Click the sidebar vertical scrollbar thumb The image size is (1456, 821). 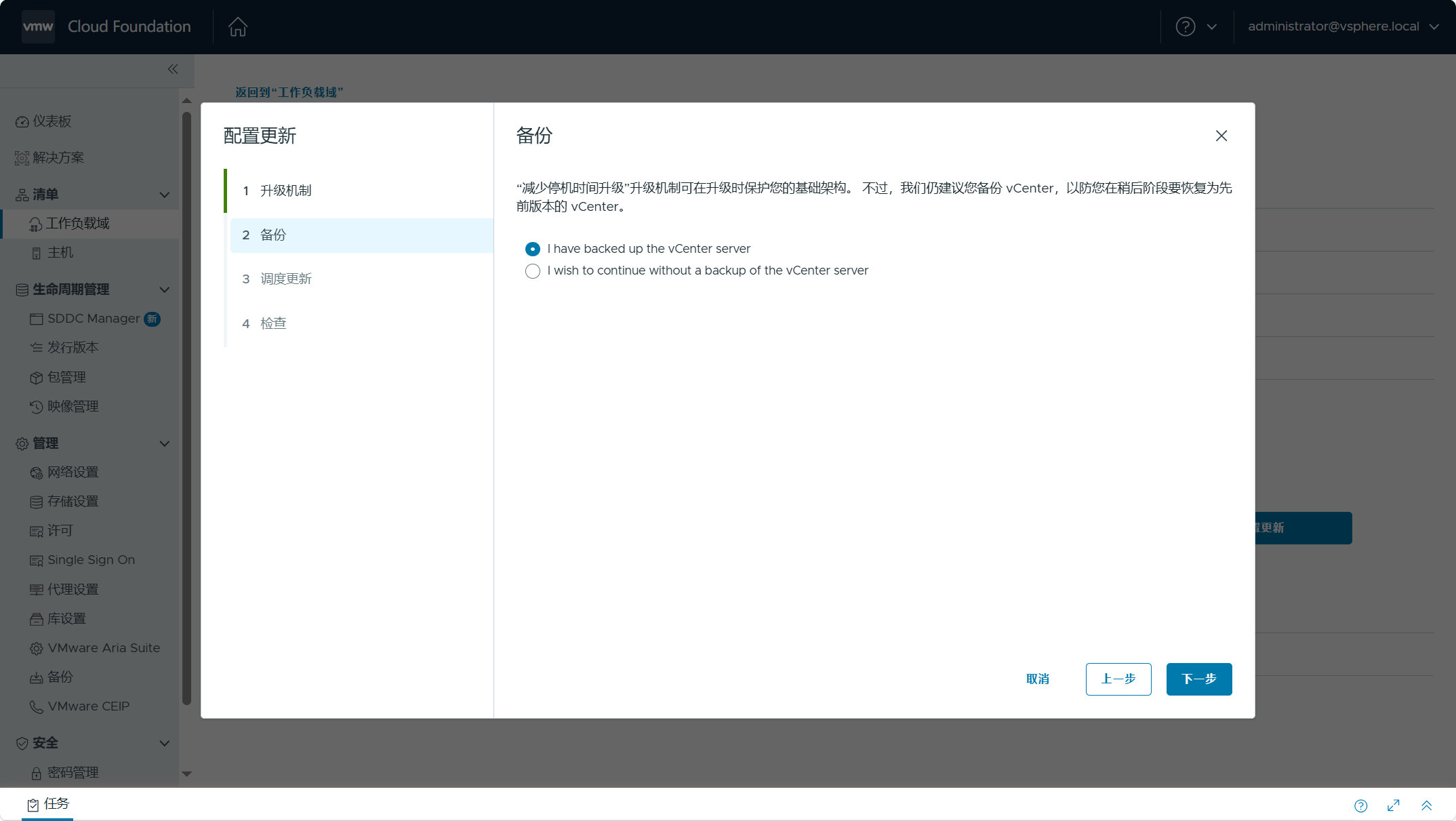[187, 408]
